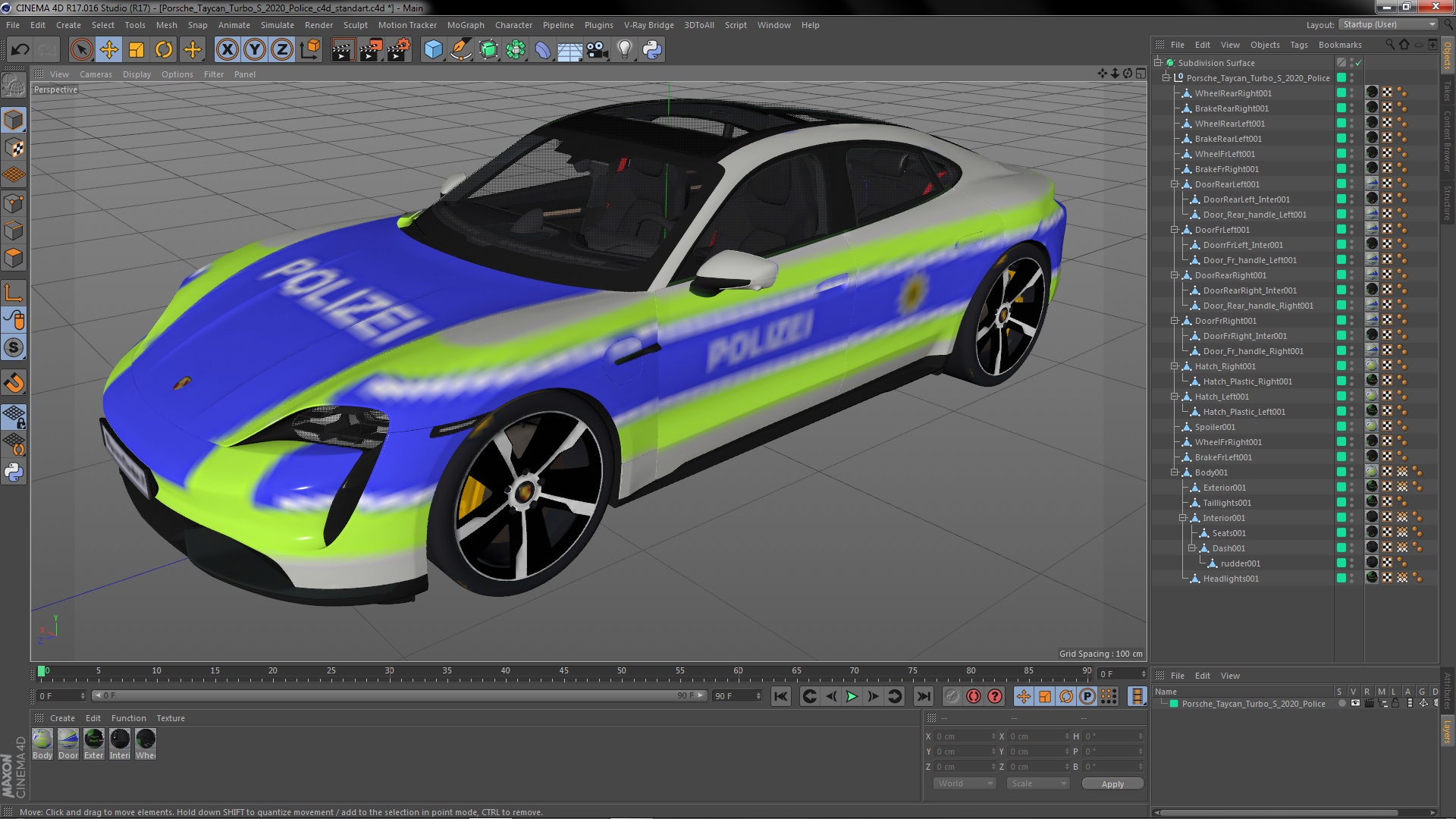The height and width of the screenshot is (819, 1456).
Task: Toggle the Z axis lock
Action: [282, 50]
